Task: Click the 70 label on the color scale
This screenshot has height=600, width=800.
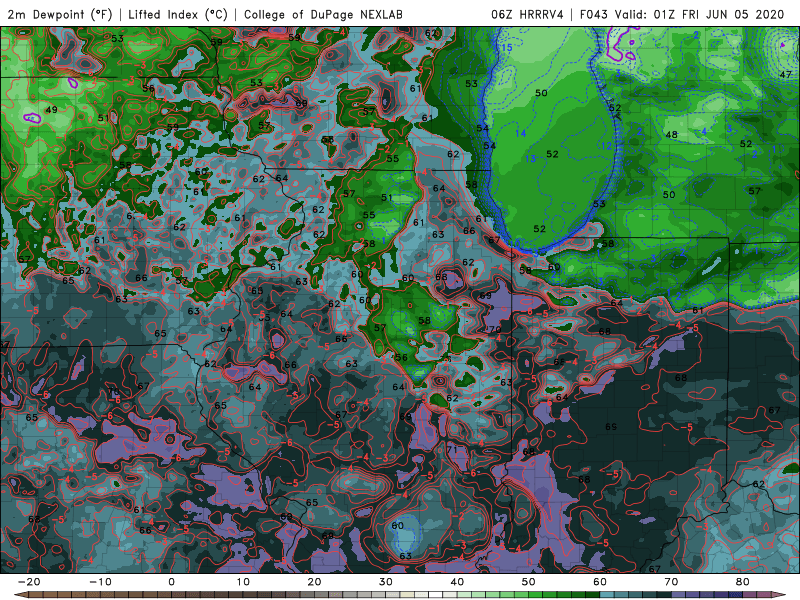Action: (671, 582)
